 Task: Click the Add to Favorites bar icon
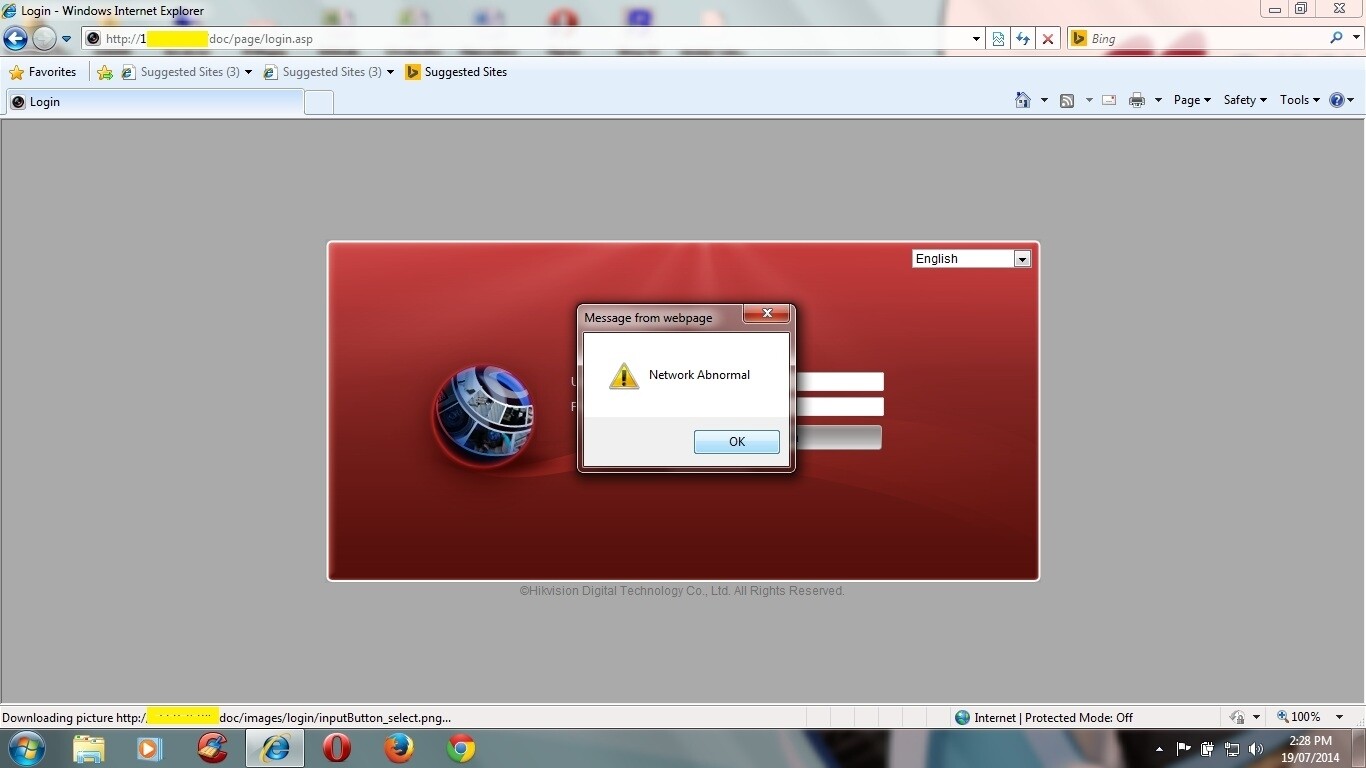click(x=105, y=71)
